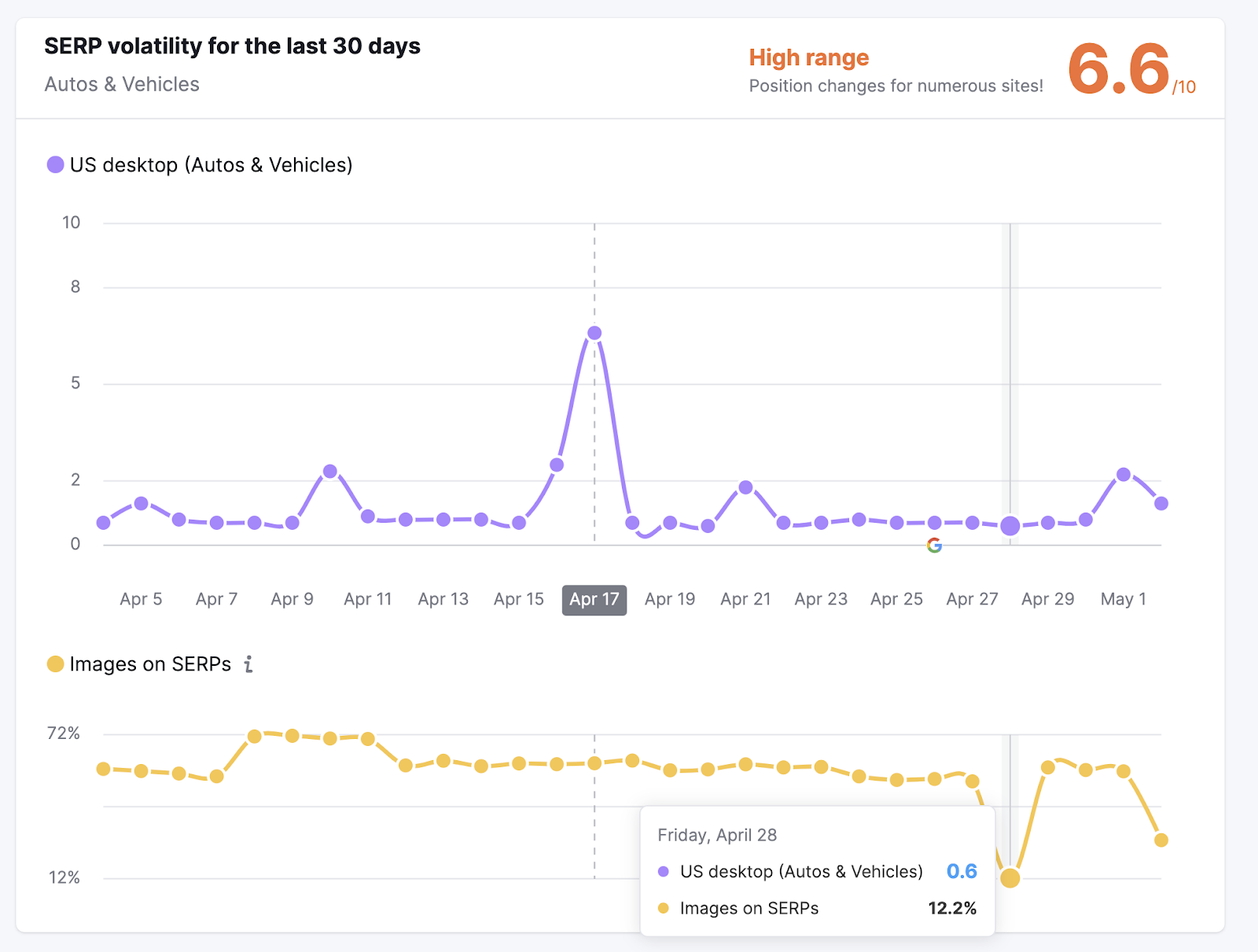
Task: Select the highlighted Apr 17 date label
Action: coord(594,600)
